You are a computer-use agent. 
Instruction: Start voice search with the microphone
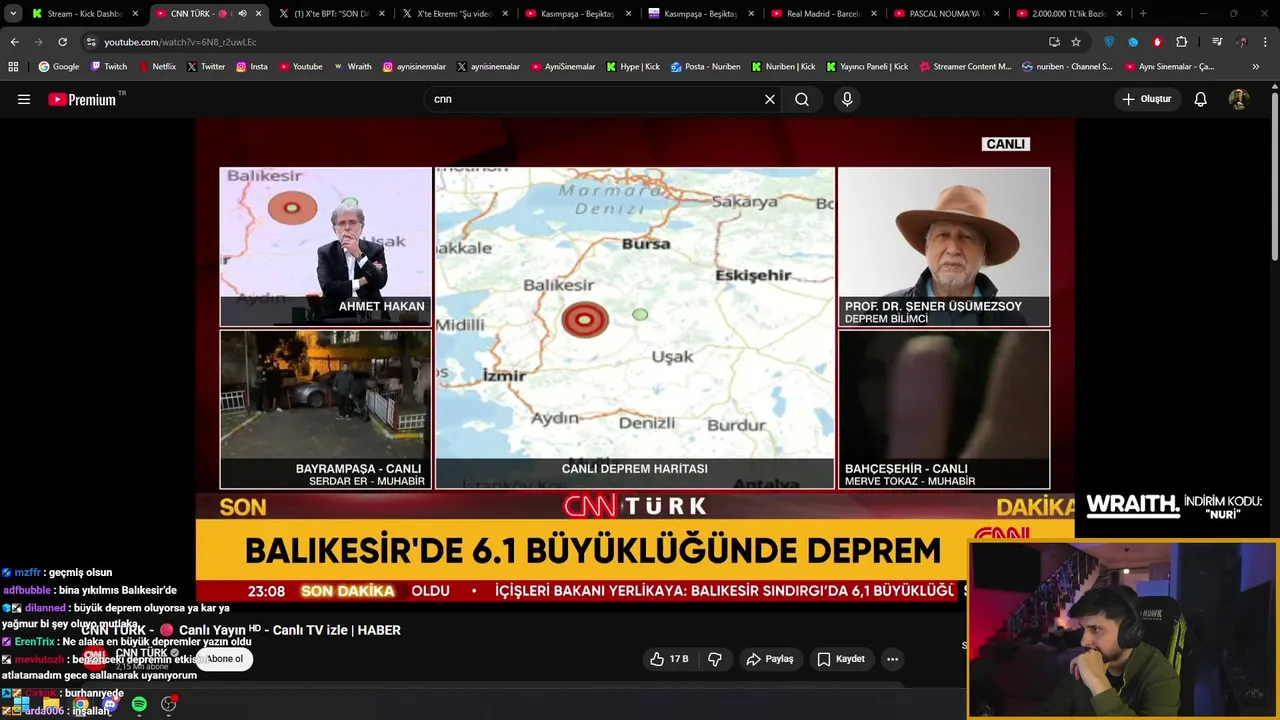coord(847,99)
